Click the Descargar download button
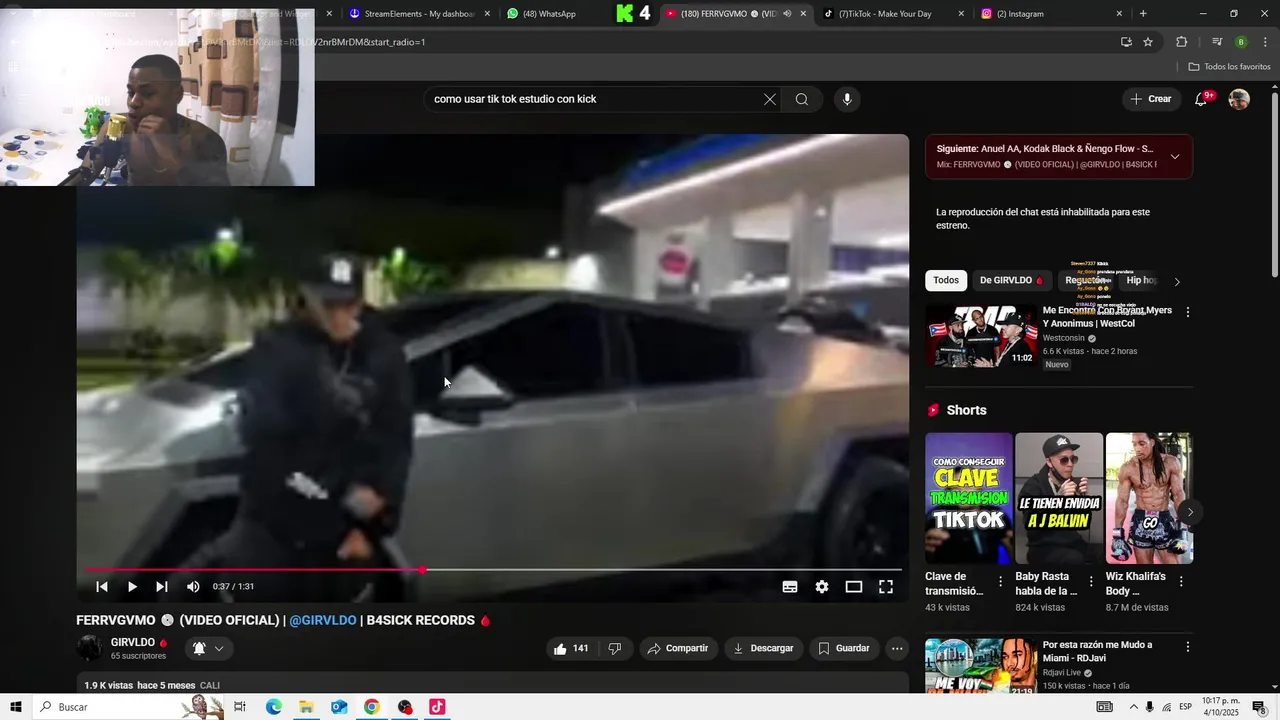The height and width of the screenshot is (720, 1280). [764, 649]
